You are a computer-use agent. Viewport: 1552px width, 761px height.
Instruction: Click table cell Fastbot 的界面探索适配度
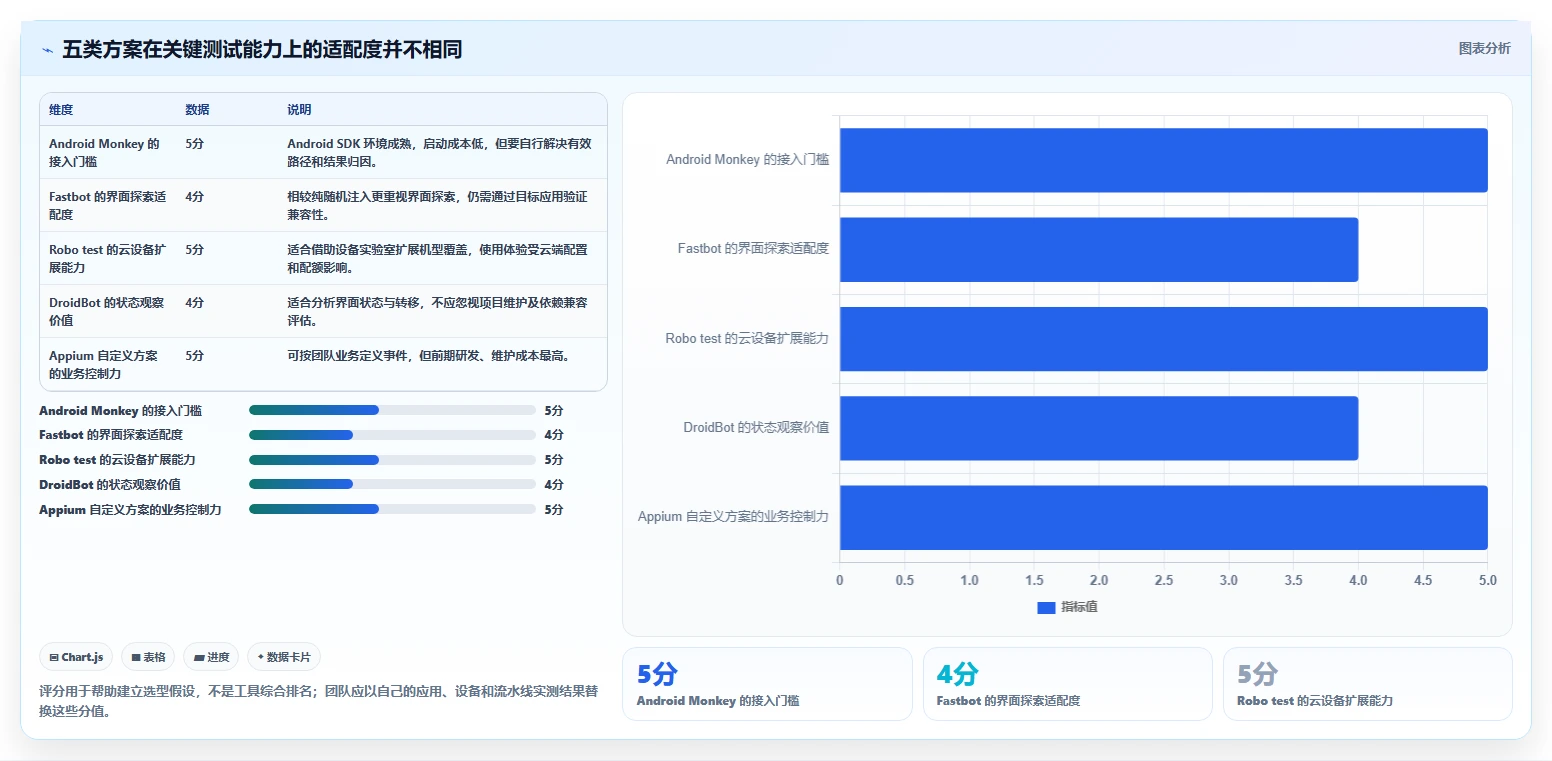coord(107,205)
